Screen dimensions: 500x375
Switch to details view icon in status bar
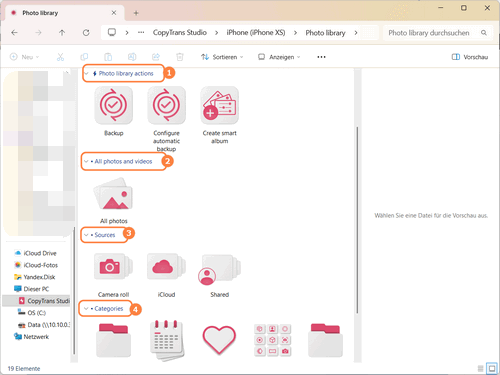tap(480, 368)
